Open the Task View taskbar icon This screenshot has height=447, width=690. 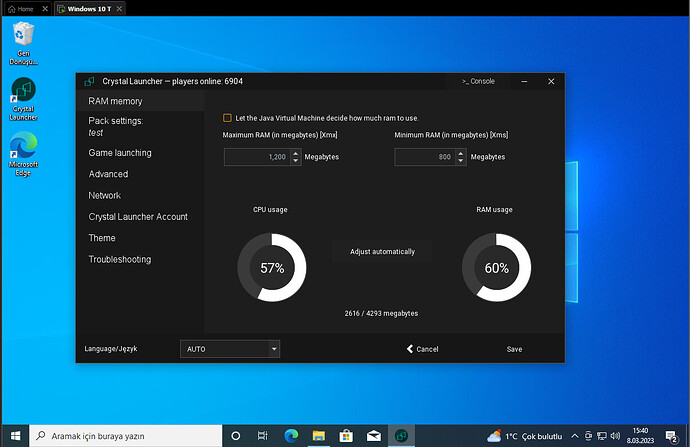click(263, 436)
